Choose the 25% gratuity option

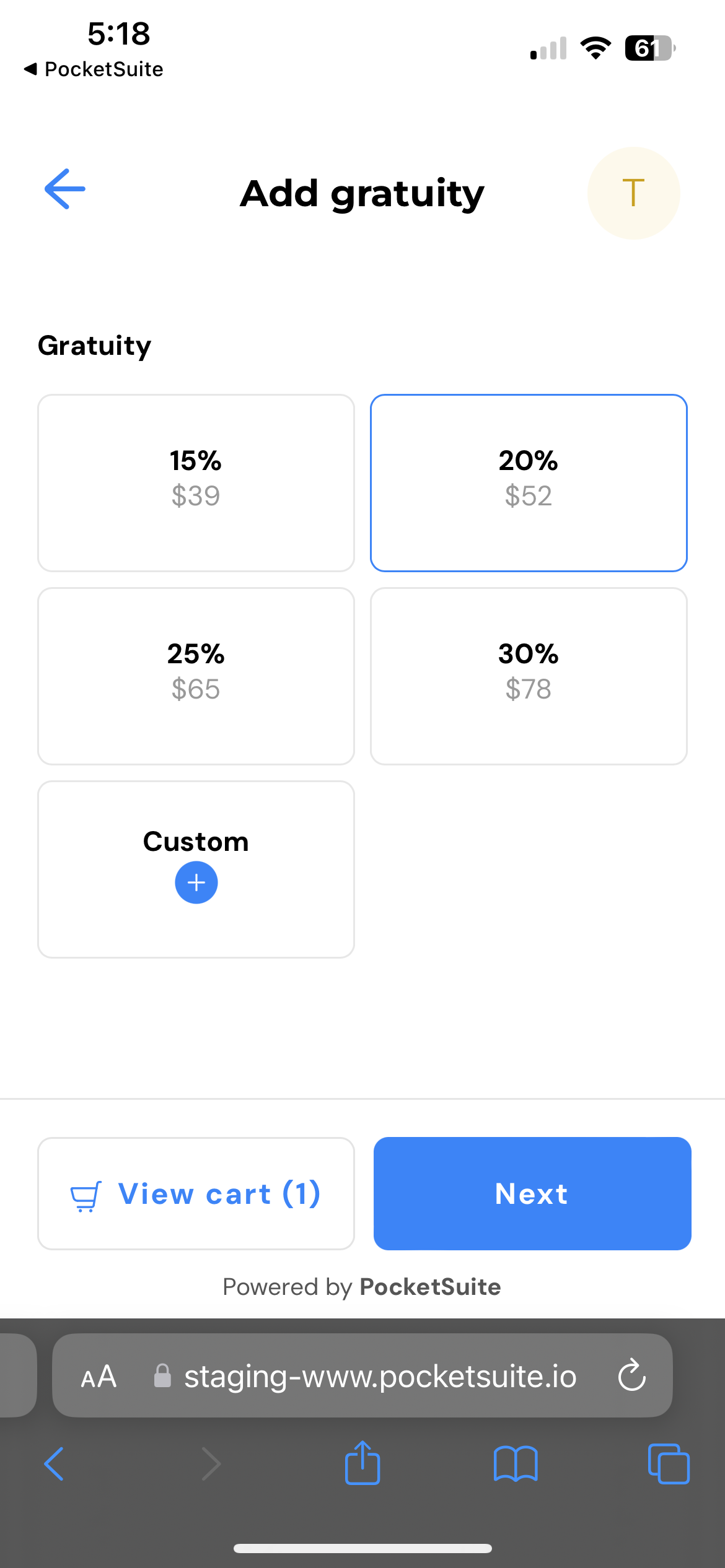click(x=196, y=676)
